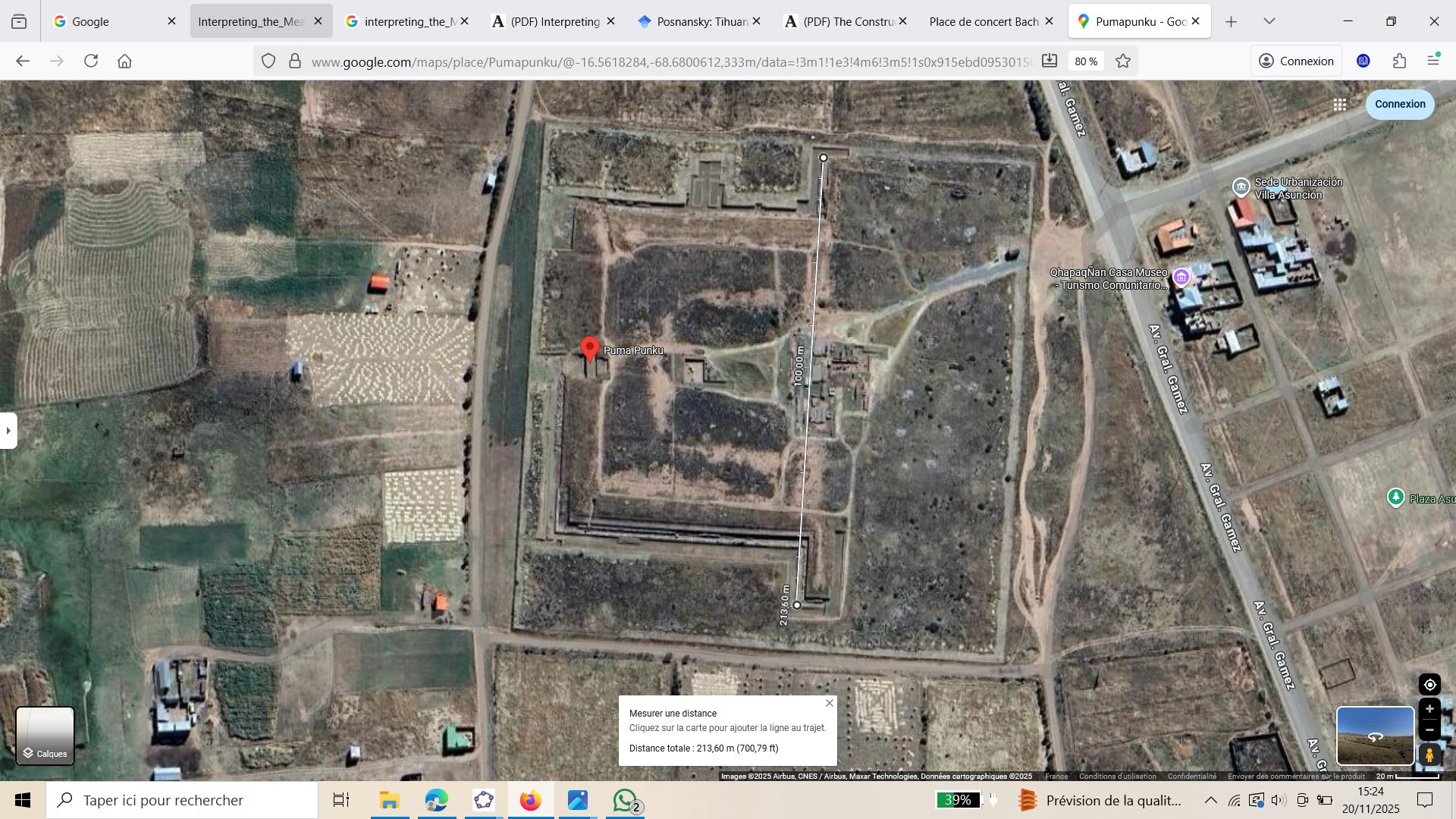Show hidden system tray icons chevron

[x=1210, y=800]
